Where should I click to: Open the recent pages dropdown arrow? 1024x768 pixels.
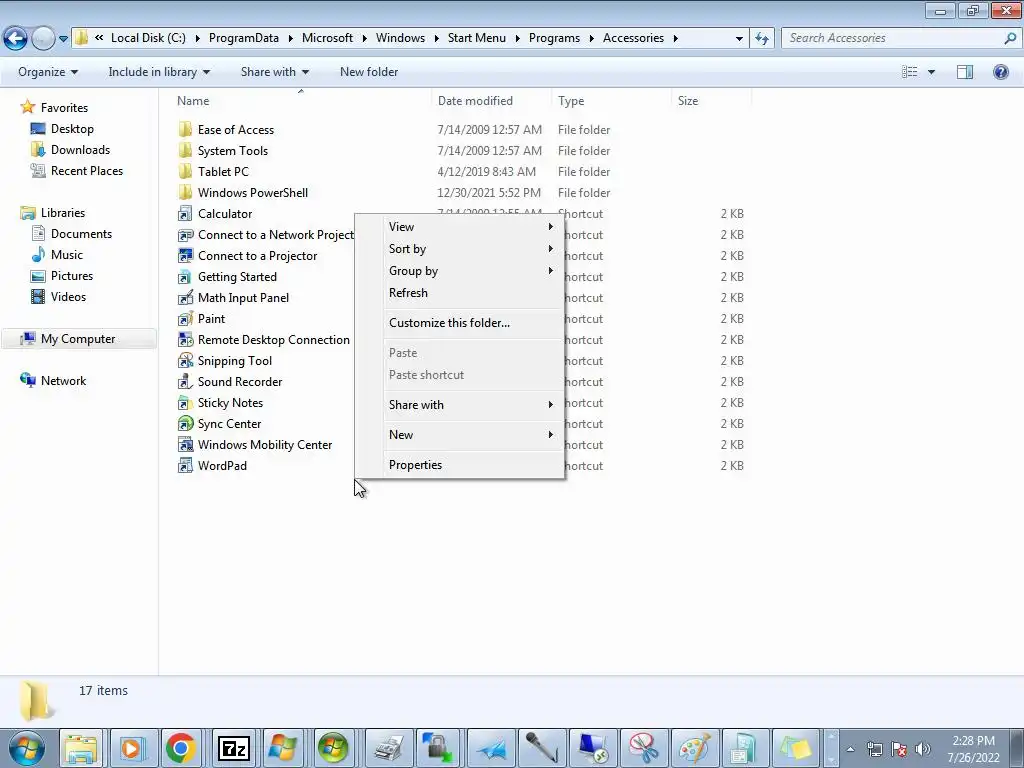click(x=63, y=39)
